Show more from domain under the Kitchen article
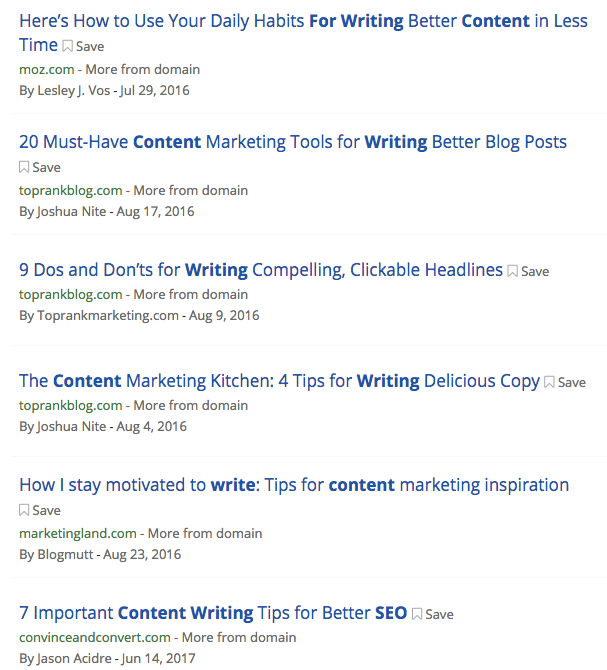This screenshot has width=607, height=670. pos(190,405)
